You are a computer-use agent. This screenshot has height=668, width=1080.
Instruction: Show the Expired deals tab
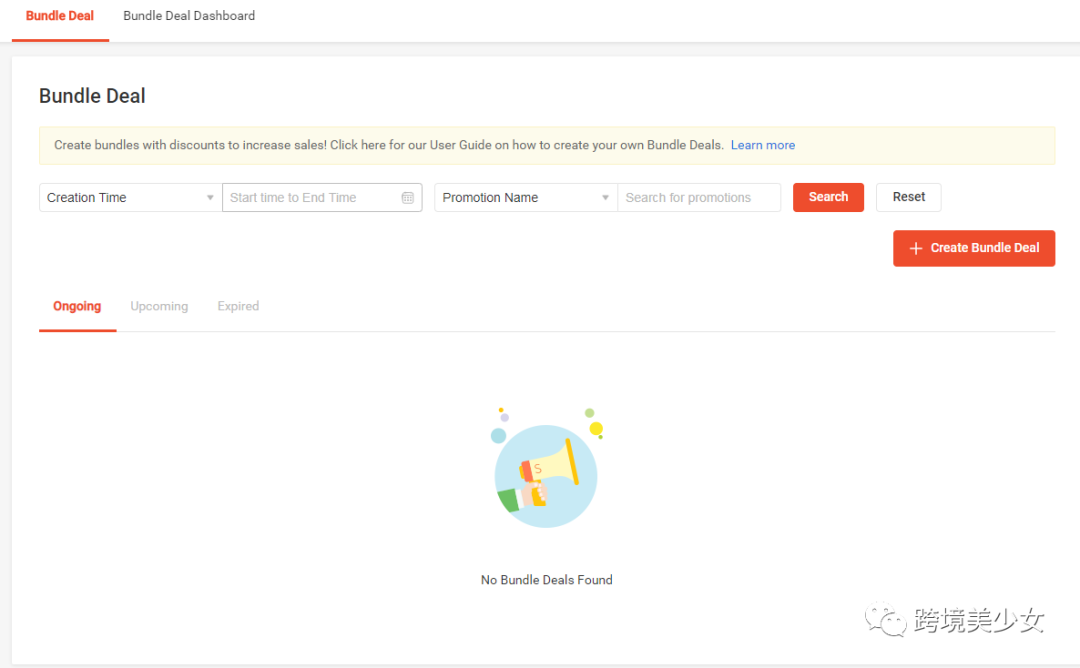click(x=238, y=306)
